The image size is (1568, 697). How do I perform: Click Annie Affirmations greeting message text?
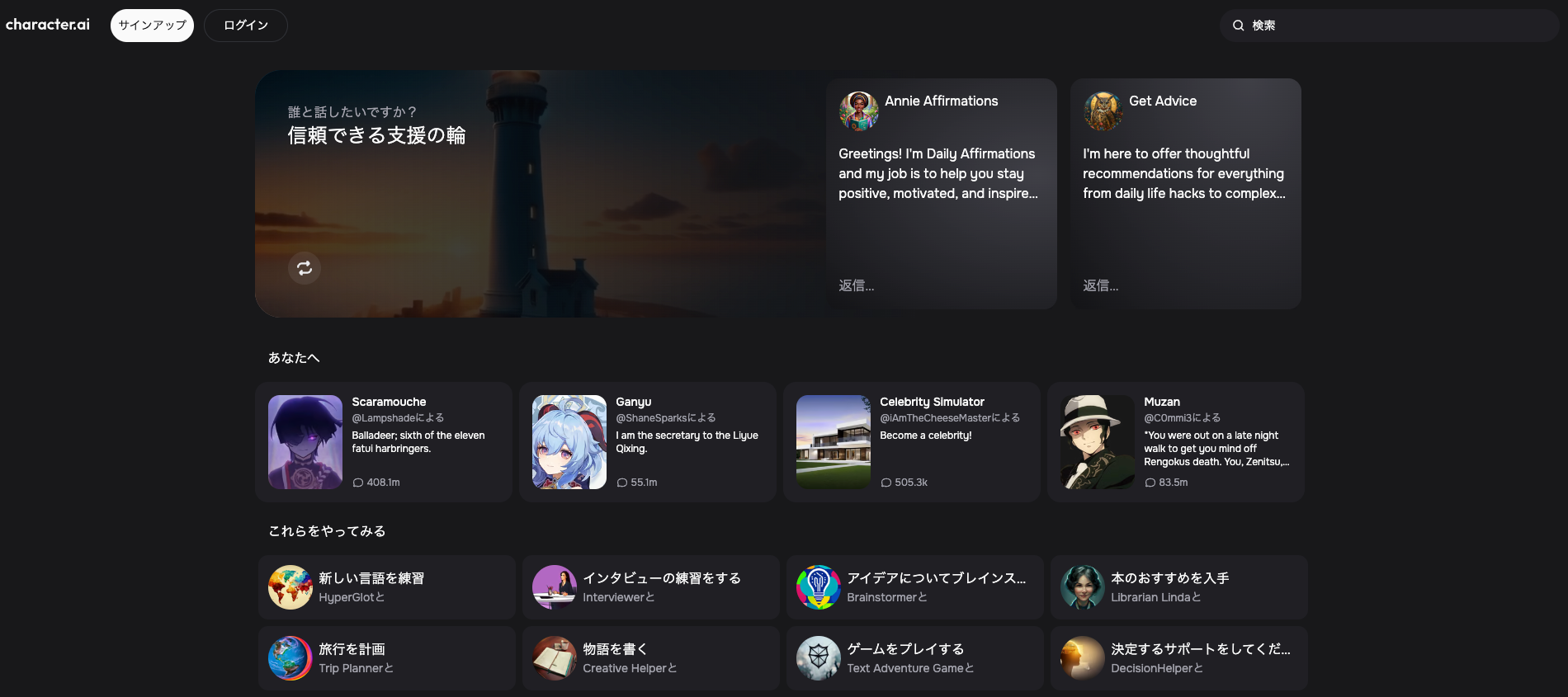point(938,173)
